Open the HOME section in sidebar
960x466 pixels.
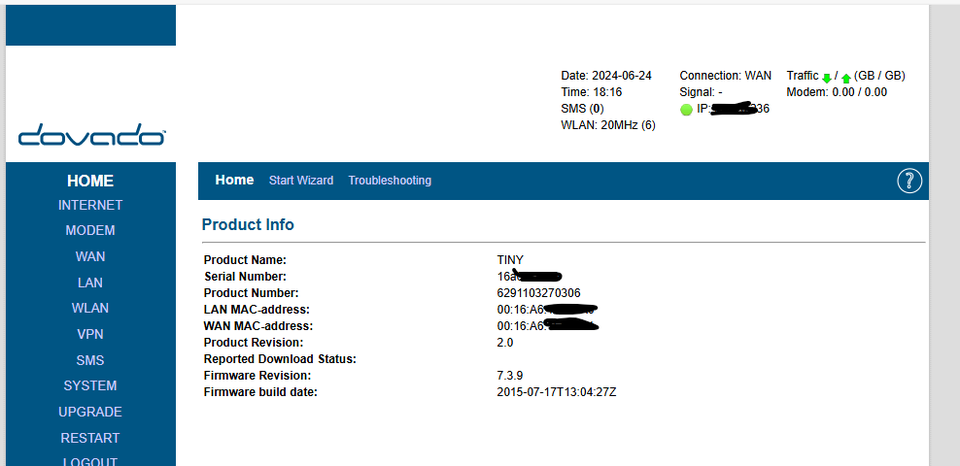[90, 181]
